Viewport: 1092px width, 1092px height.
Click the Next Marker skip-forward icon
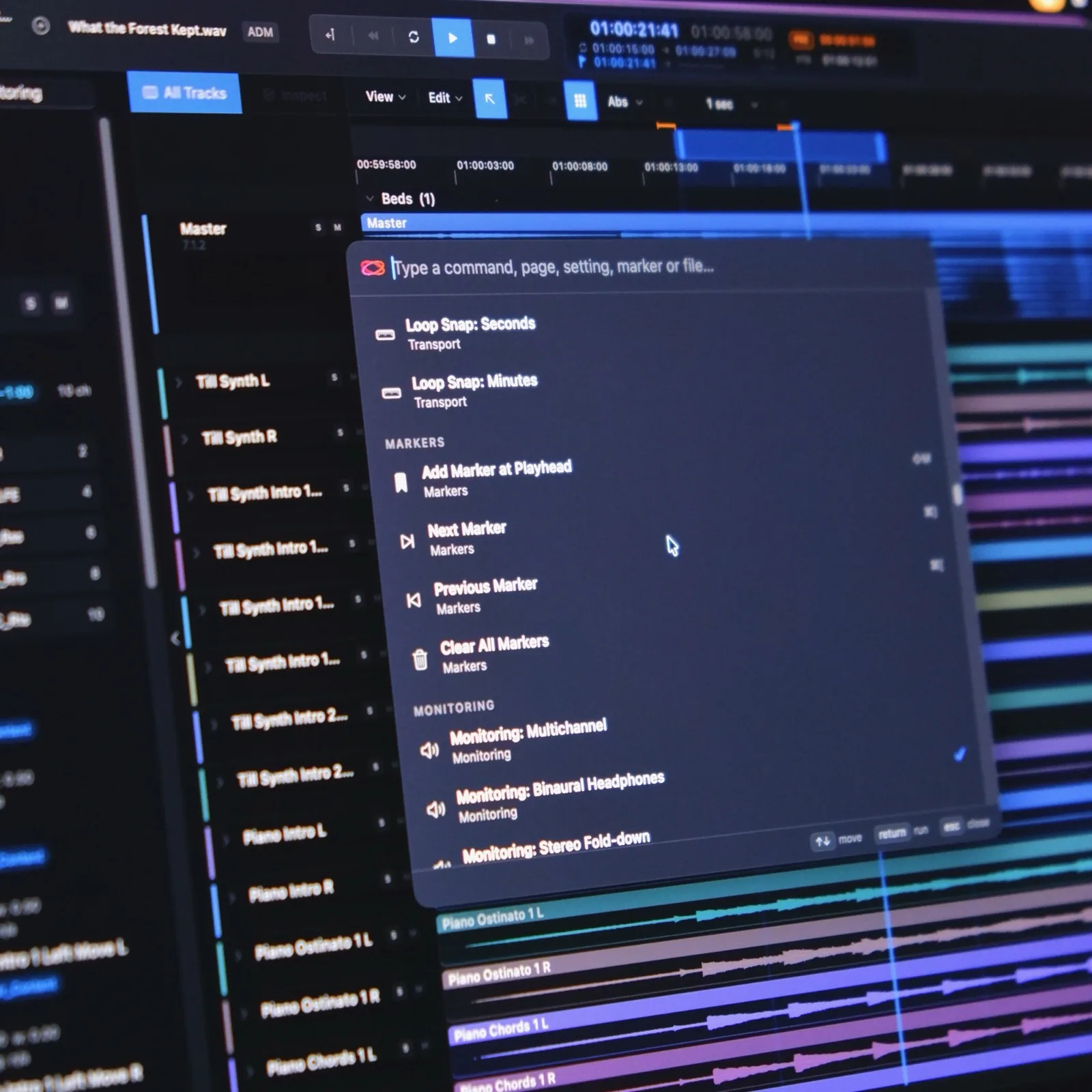click(407, 542)
